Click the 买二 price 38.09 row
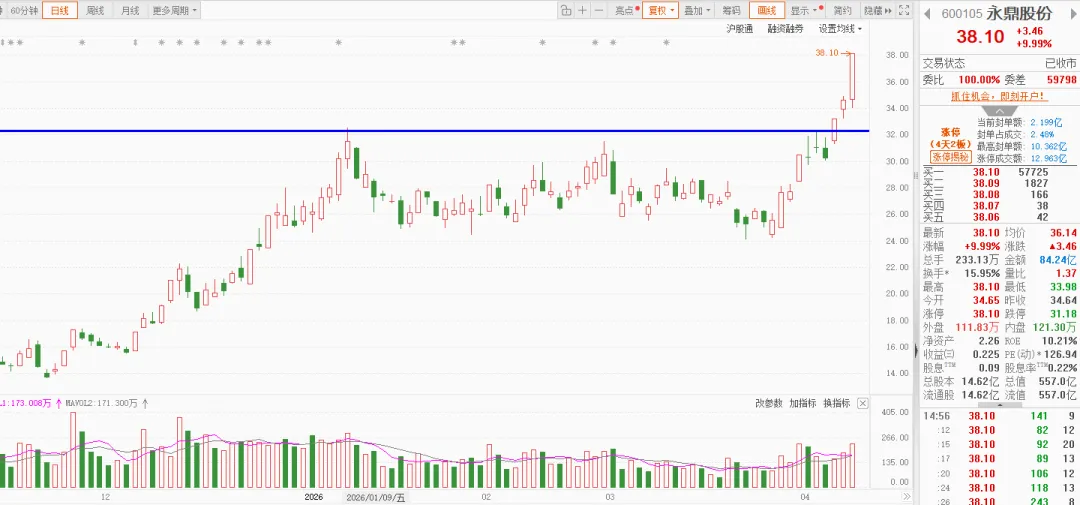 pyautogui.click(x=1000, y=183)
